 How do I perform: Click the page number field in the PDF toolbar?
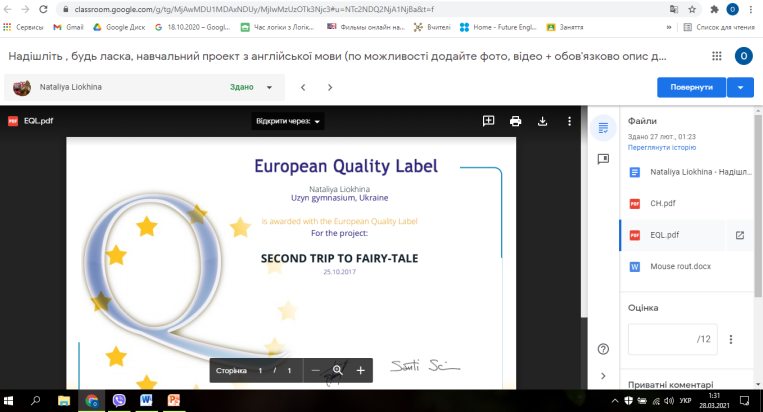pyautogui.click(x=260, y=371)
